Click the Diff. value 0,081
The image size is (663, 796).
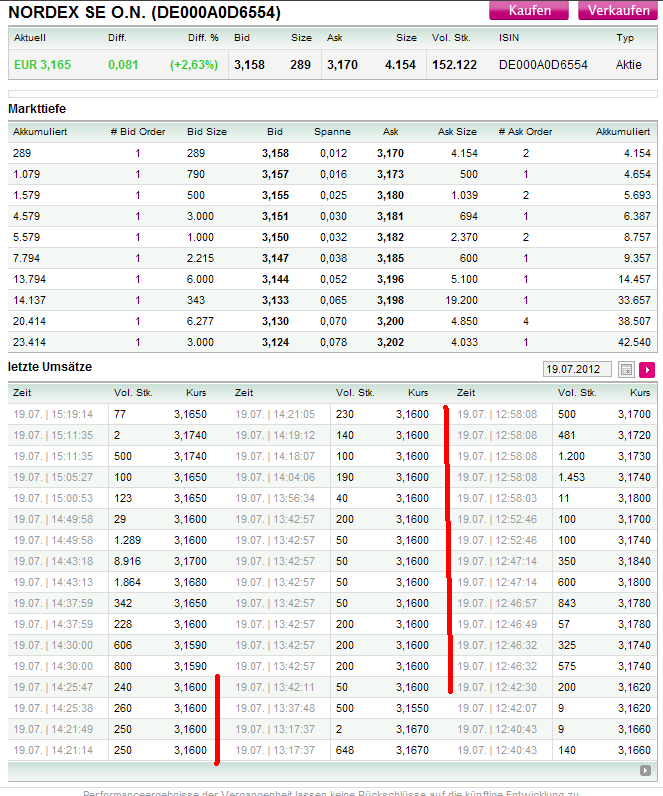click(x=123, y=65)
